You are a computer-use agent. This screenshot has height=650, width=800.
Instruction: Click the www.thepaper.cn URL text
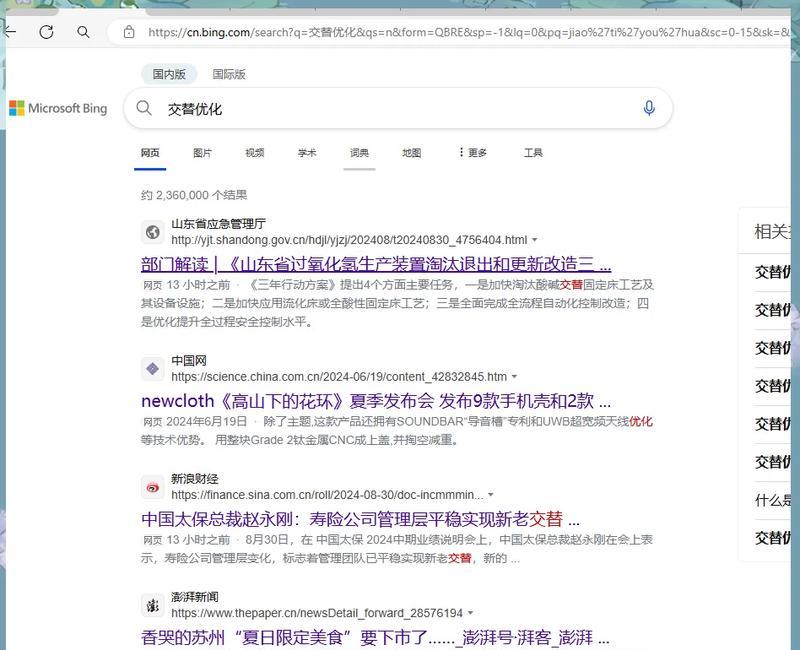[x=317, y=613]
